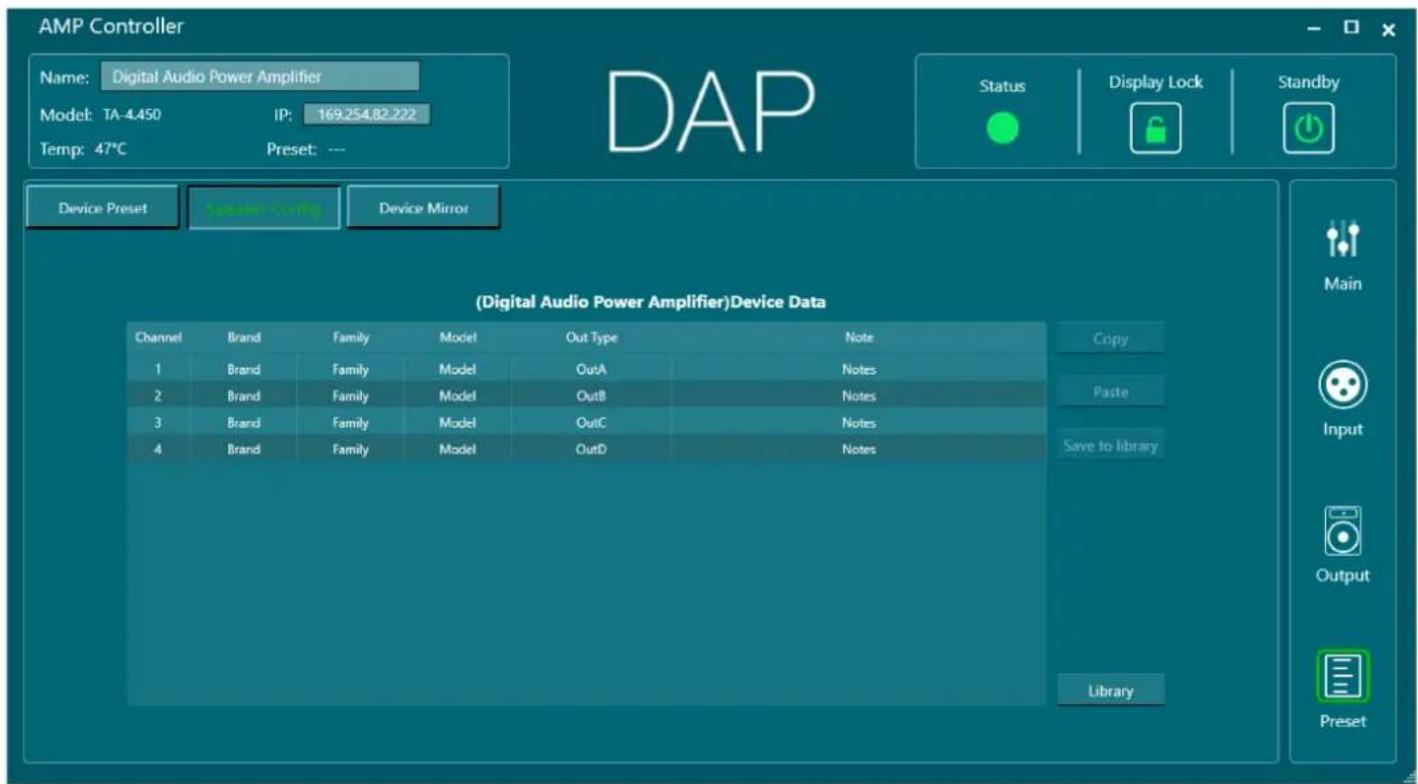Screen dimensions: 1418x784
Task: Click Model cell in channel 3 row
Action: click(x=458, y=422)
